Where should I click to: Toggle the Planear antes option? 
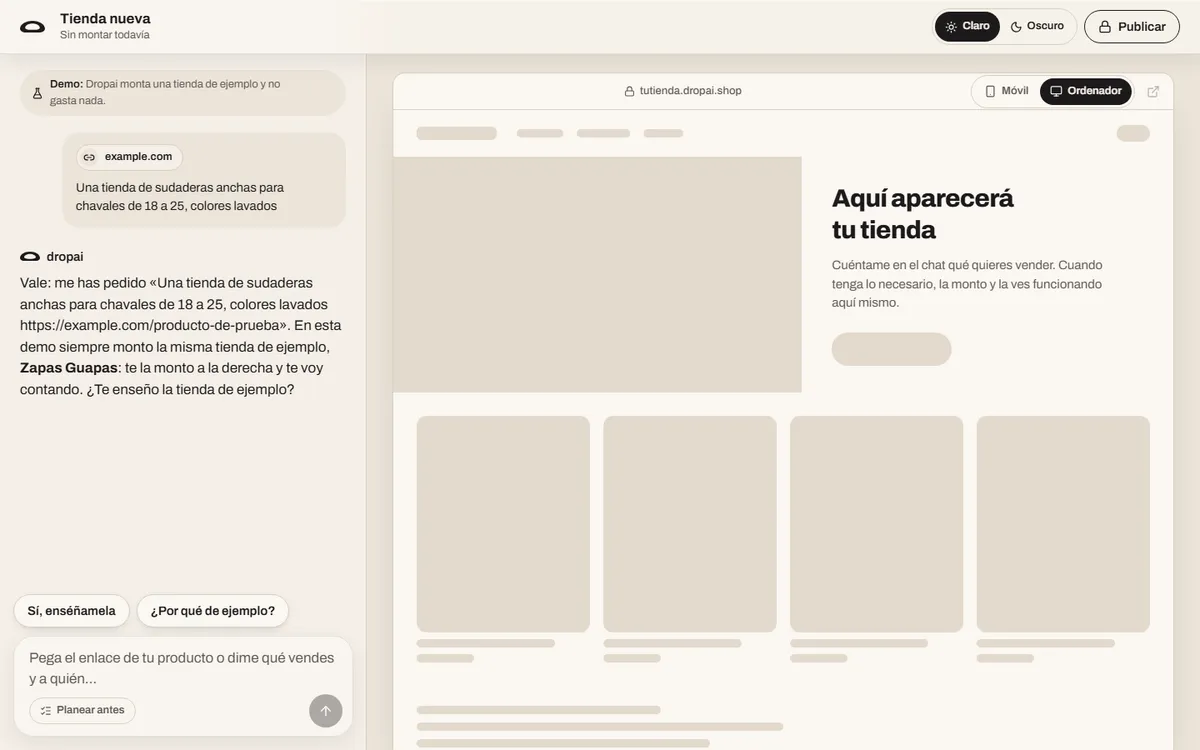tap(82, 710)
